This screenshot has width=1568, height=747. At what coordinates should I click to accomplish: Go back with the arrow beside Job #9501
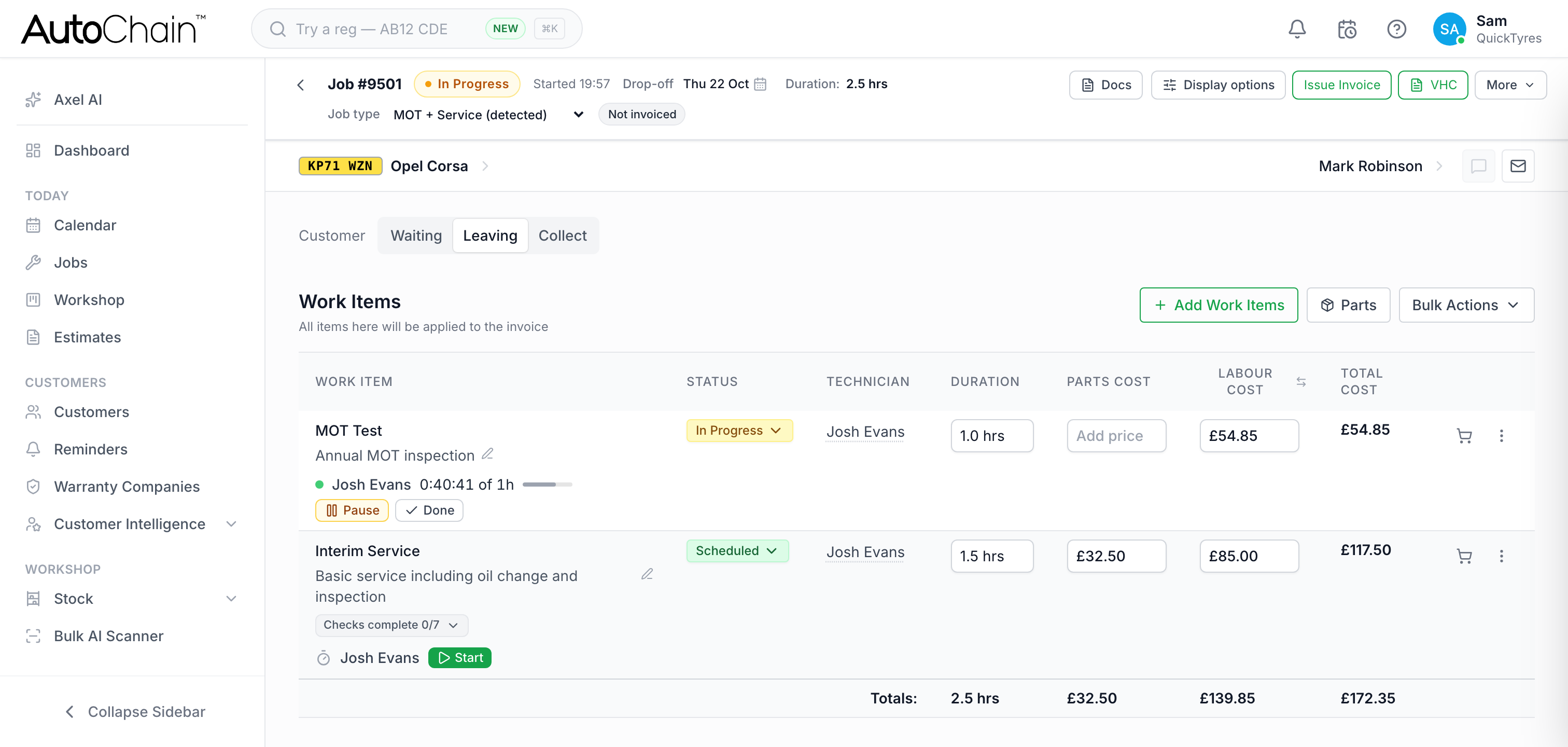click(x=301, y=85)
